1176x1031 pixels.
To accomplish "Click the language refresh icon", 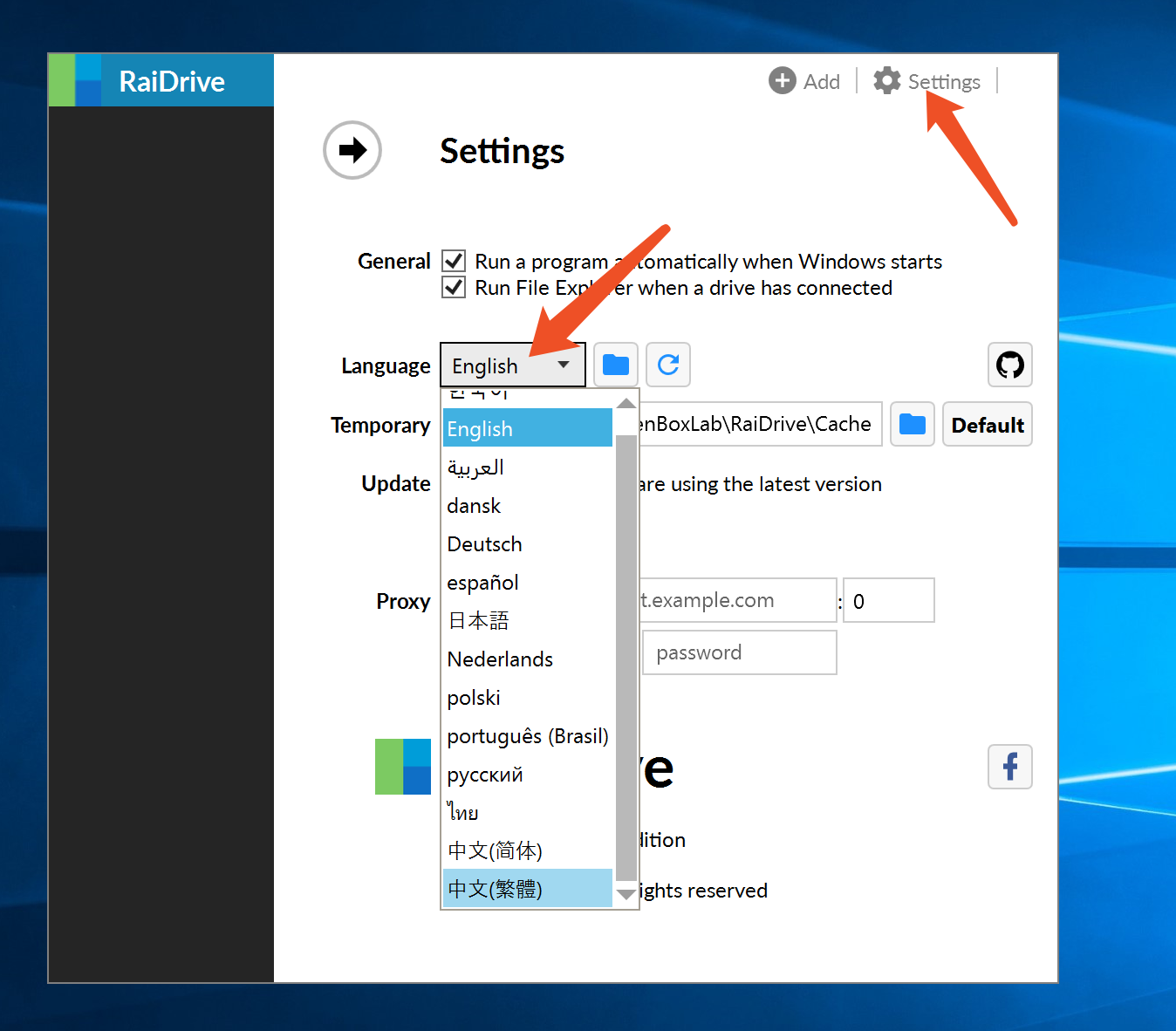I will click(x=668, y=365).
